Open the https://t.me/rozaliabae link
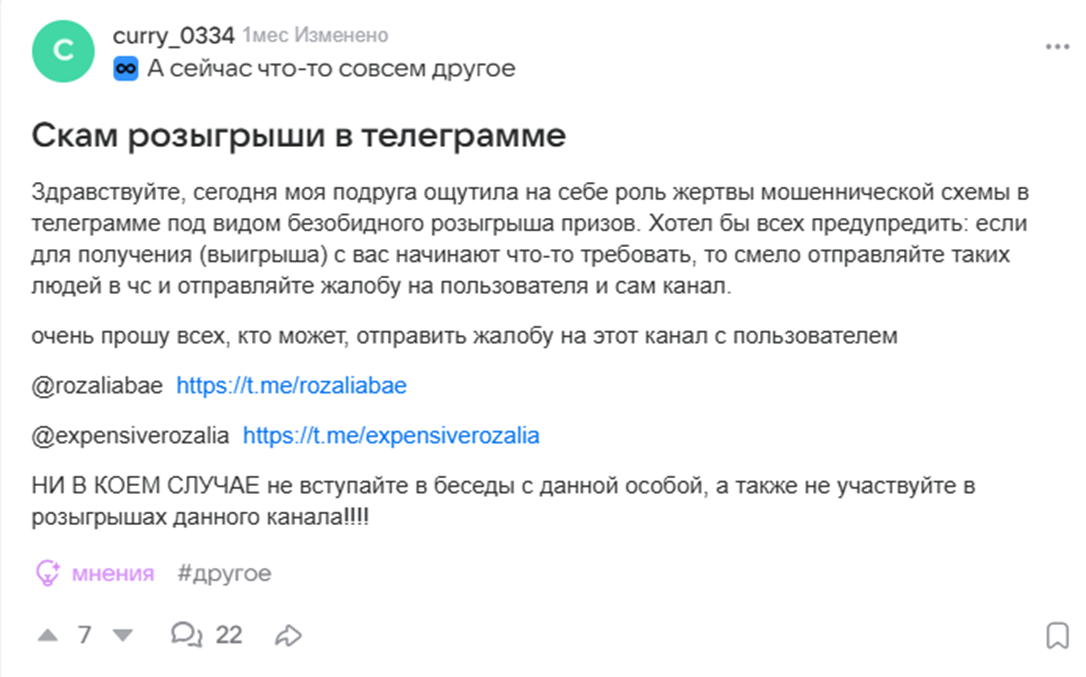Screen dimensions: 1086x677 (291, 386)
